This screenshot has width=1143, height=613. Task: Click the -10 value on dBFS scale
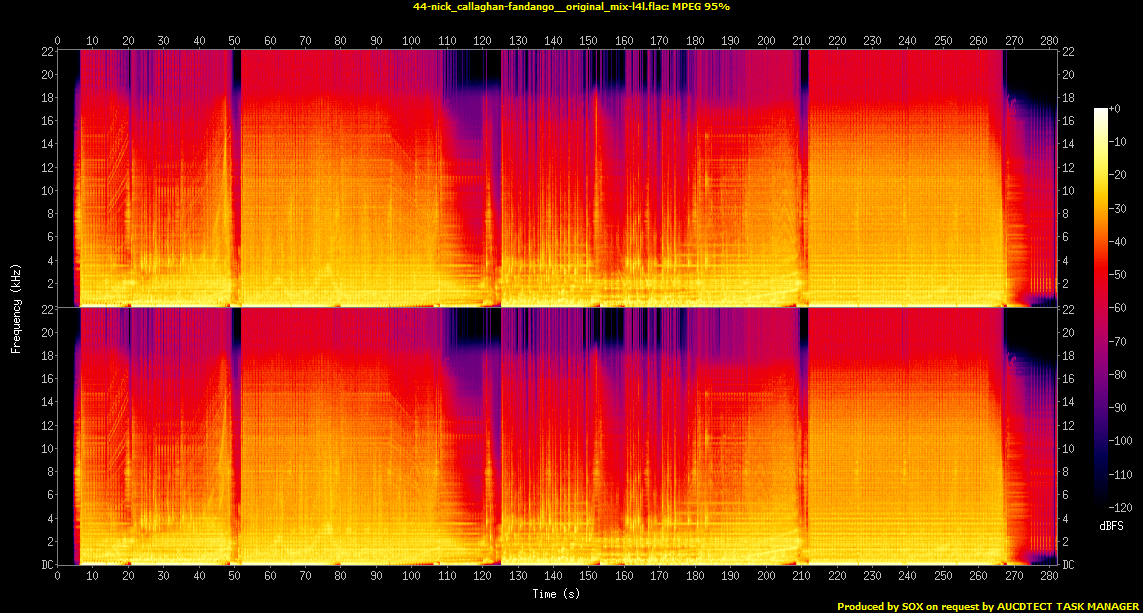coord(1117,141)
